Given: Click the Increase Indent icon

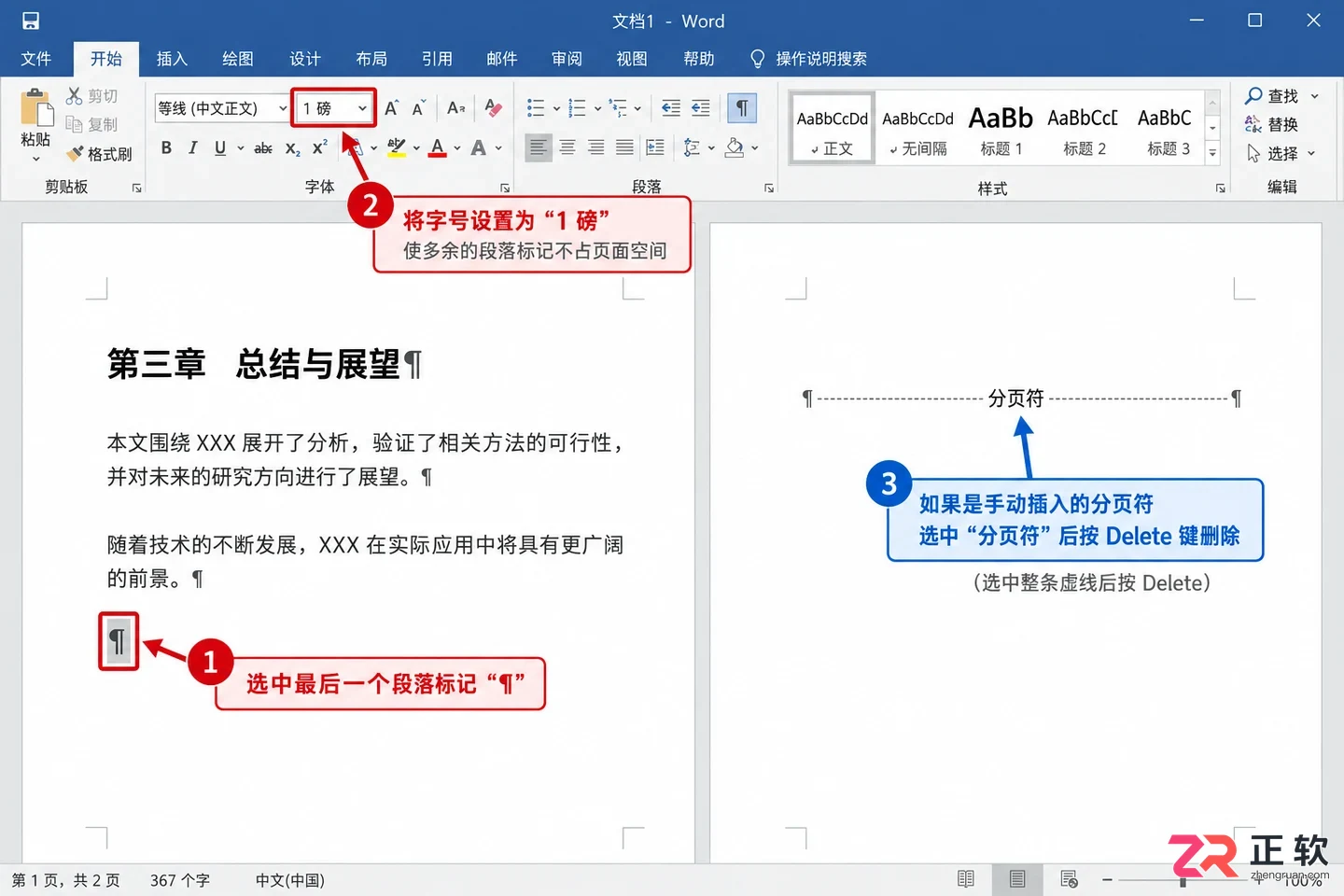Looking at the screenshot, I should [x=700, y=108].
